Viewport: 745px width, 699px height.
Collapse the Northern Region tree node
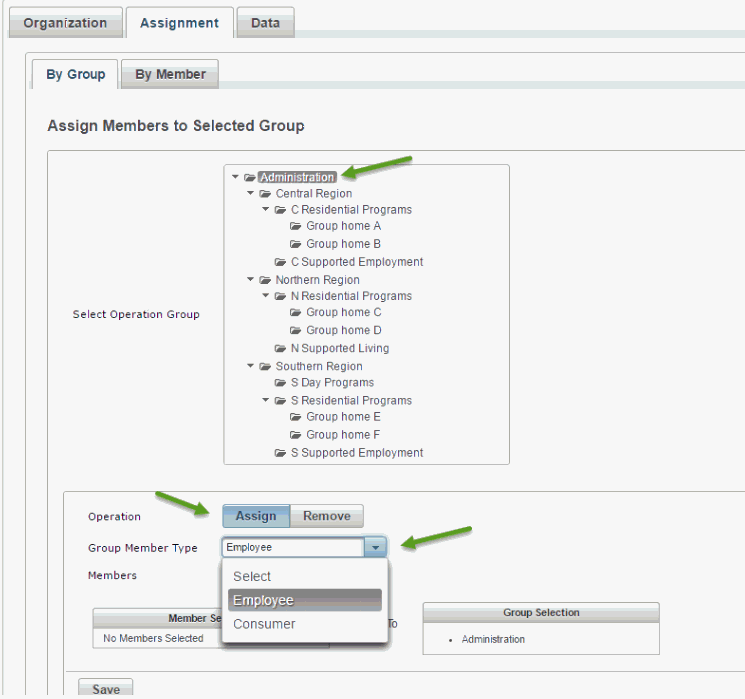251,280
